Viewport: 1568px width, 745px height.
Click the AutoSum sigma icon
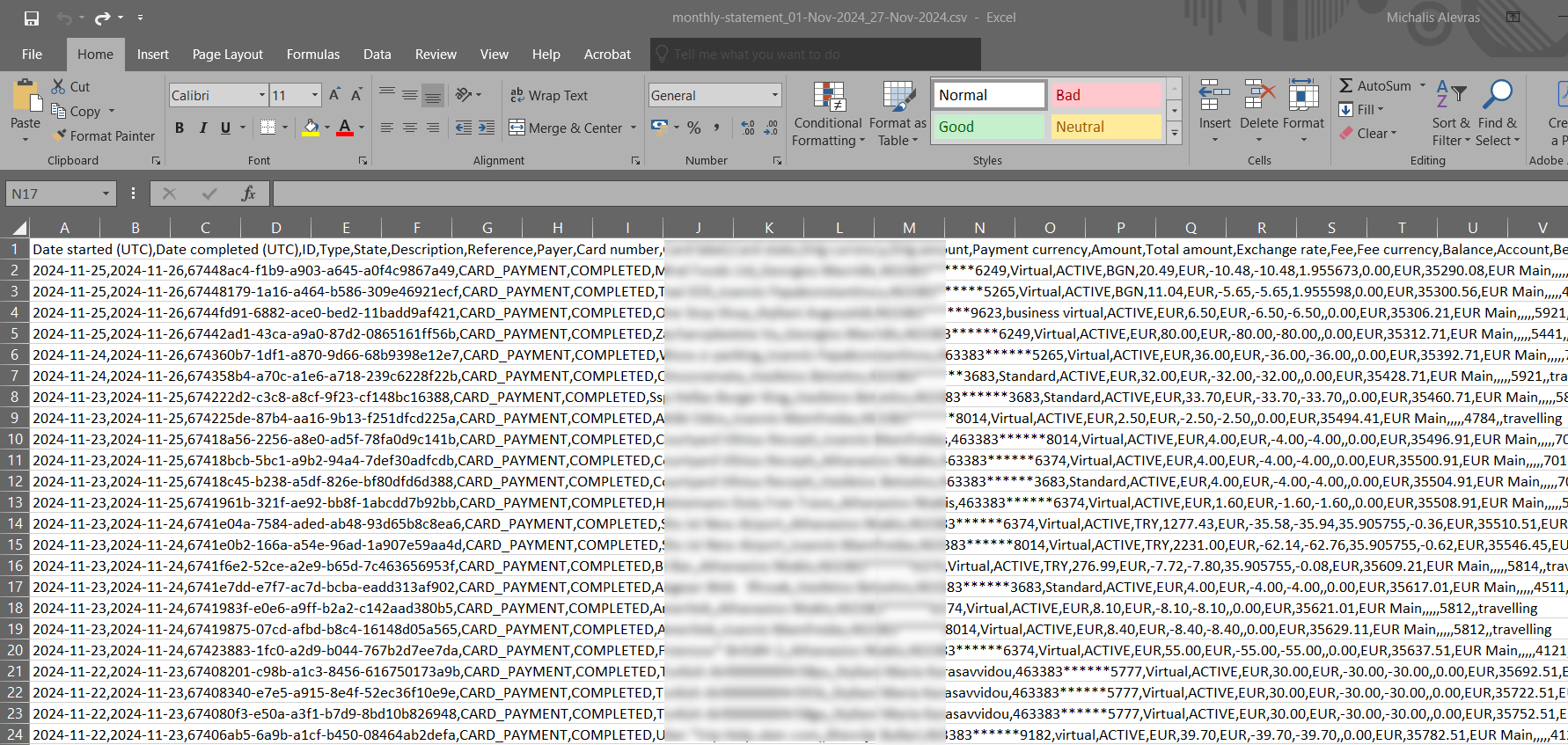[x=1346, y=86]
